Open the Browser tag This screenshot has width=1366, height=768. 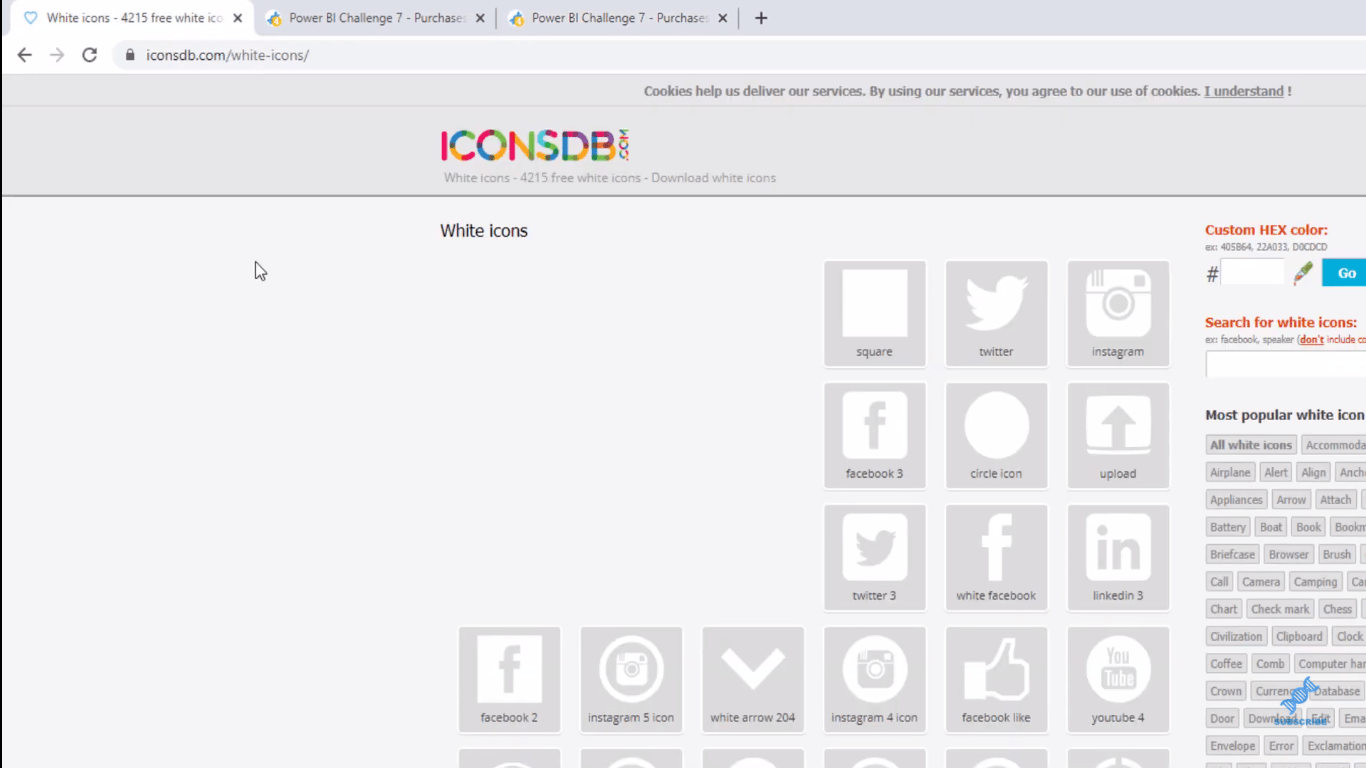coord(1289,554)
